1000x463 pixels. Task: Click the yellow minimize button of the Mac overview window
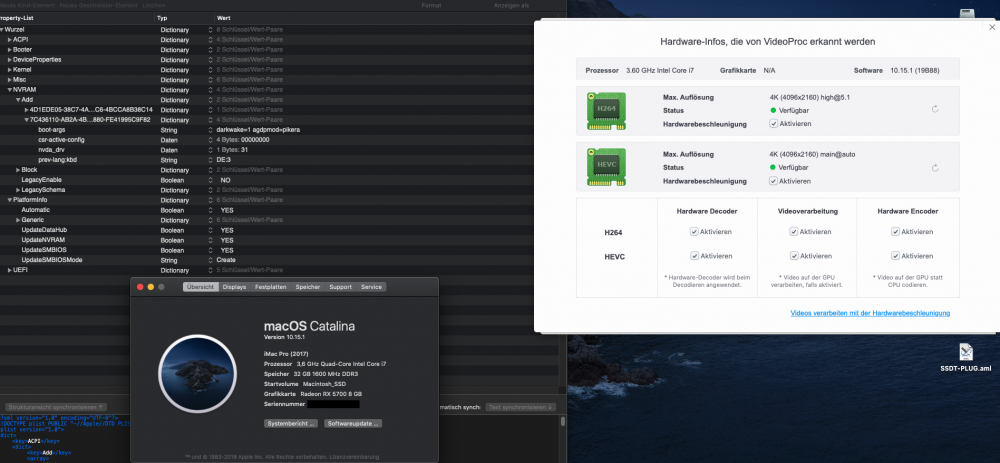(x=151, y=287)
